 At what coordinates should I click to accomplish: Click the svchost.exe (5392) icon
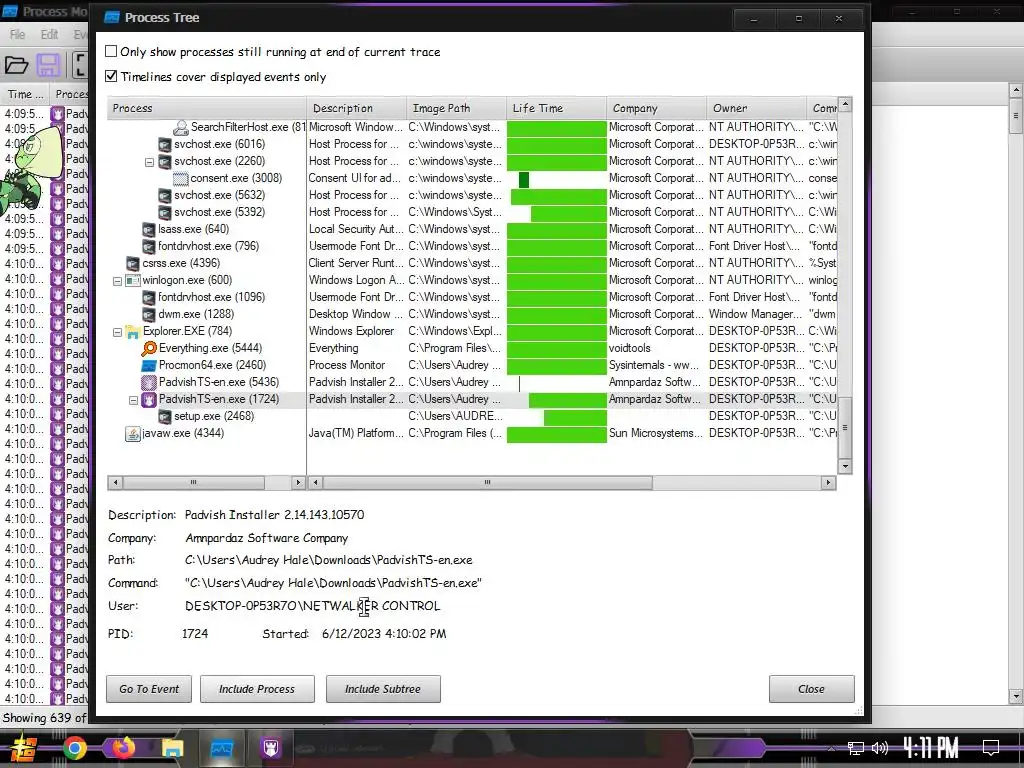coord(165,212)
